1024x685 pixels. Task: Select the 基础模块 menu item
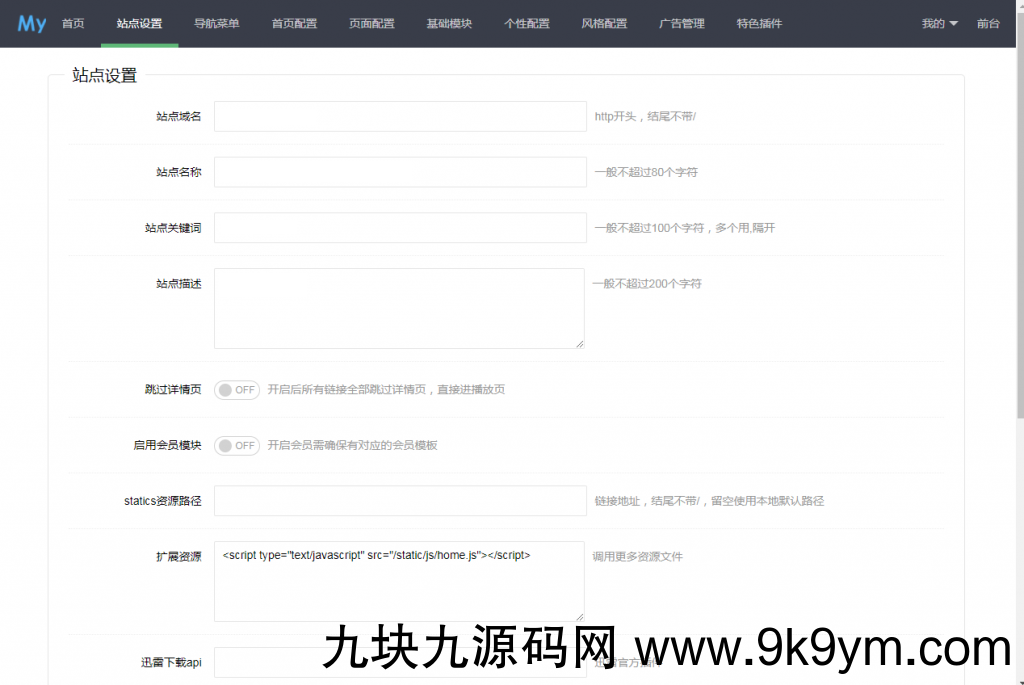tap(449, 23)
